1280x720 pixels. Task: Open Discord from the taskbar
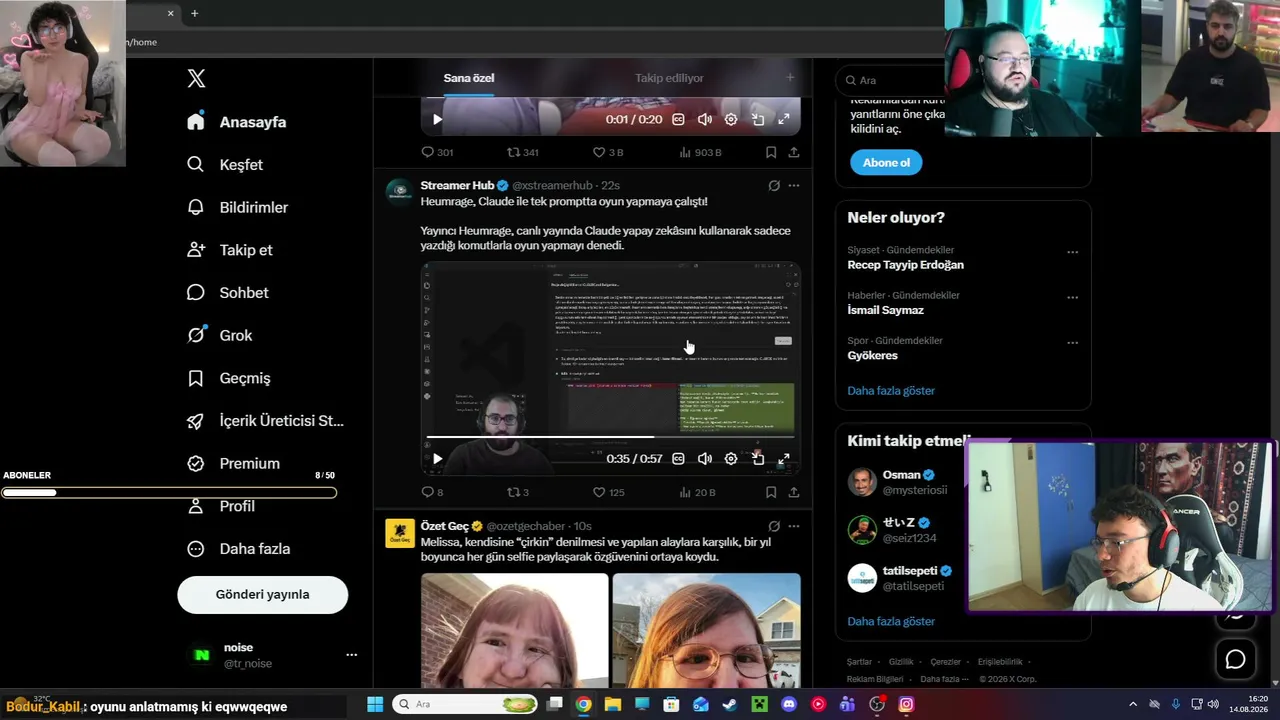point(789,704)
